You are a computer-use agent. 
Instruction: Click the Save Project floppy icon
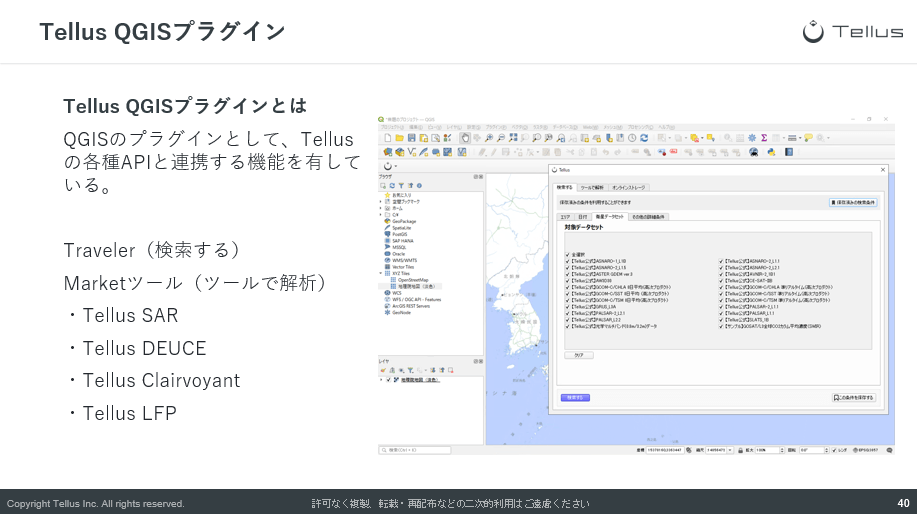(x=412, y=138)
